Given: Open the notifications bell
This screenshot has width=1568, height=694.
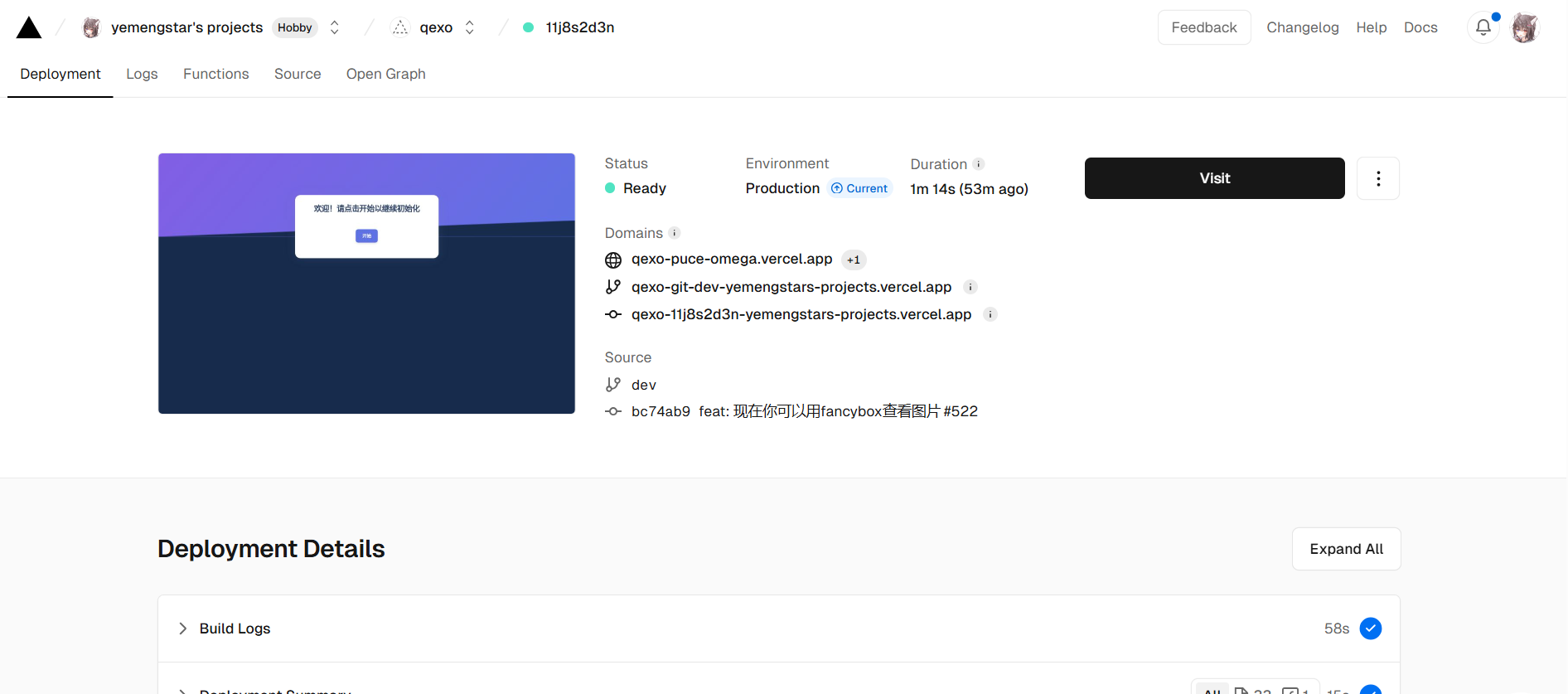Looking at the screenshot, I should (x=1483, y=27).
